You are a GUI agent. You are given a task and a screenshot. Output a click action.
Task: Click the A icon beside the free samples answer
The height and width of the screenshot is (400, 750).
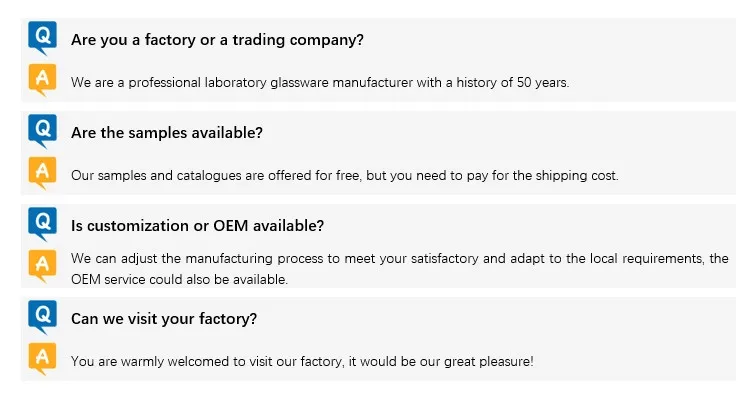pyautogui.click(x=42, y=173)
